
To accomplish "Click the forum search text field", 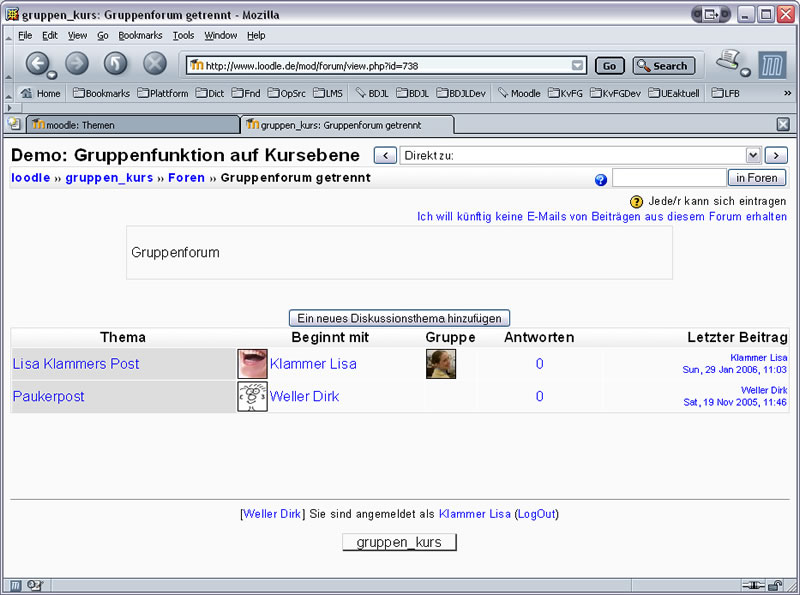I will tap(668, 178).
